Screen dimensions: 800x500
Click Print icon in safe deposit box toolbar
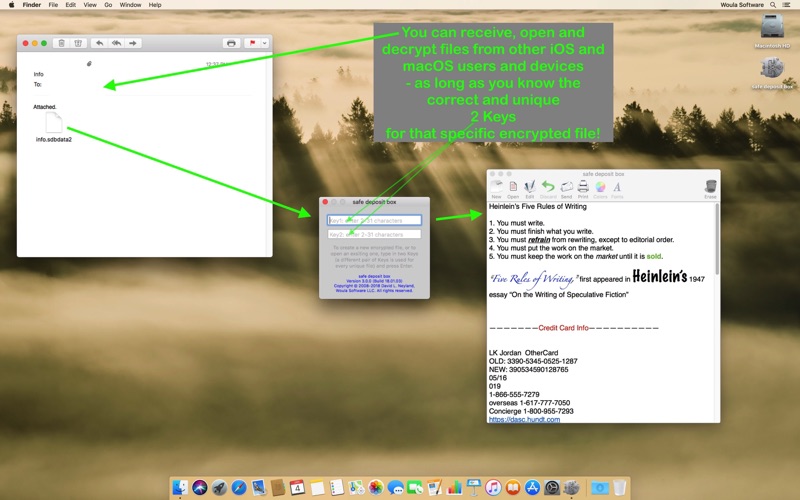583,187
